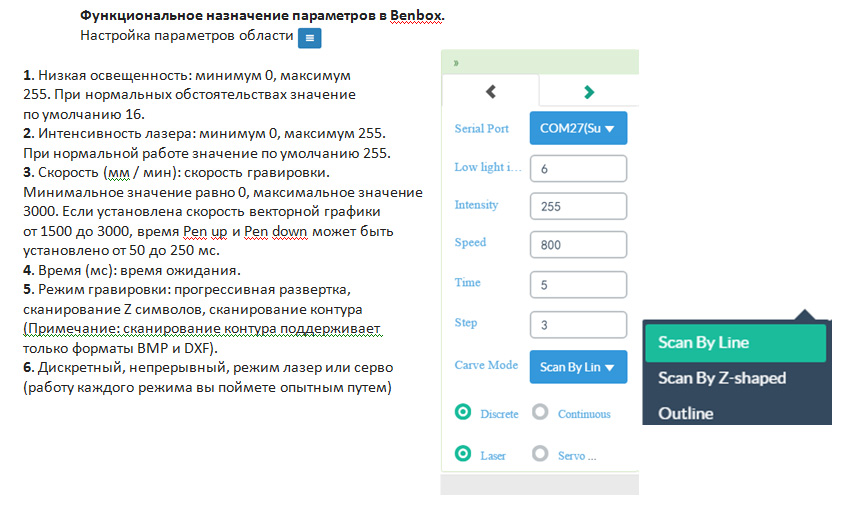Image resolution: width=850 pixels, height=506 pixels.
Task: Click the Intensity label
Action: coord(476,204)
